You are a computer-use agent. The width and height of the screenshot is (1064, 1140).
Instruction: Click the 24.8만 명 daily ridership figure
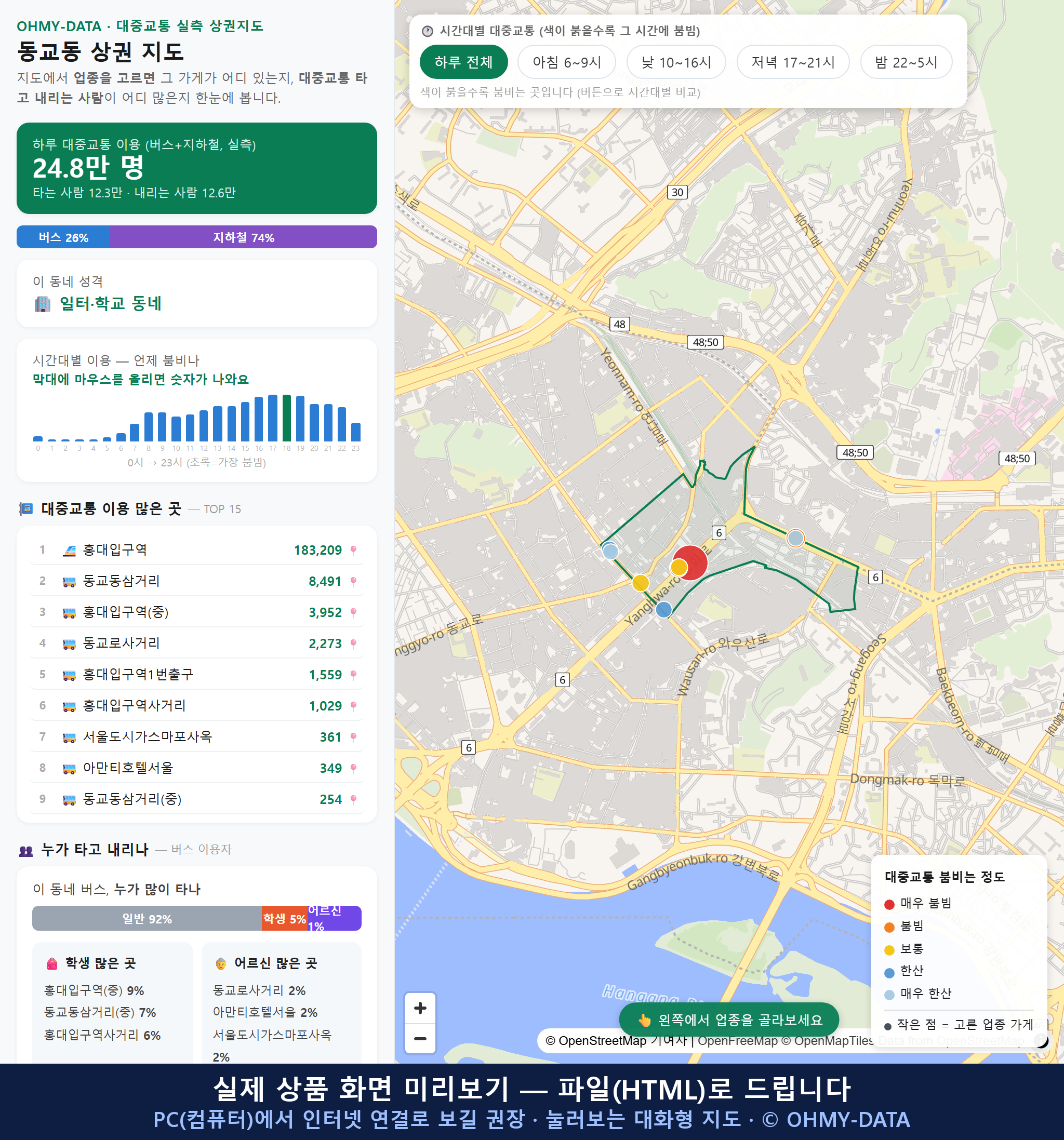(x=88, y=167)
